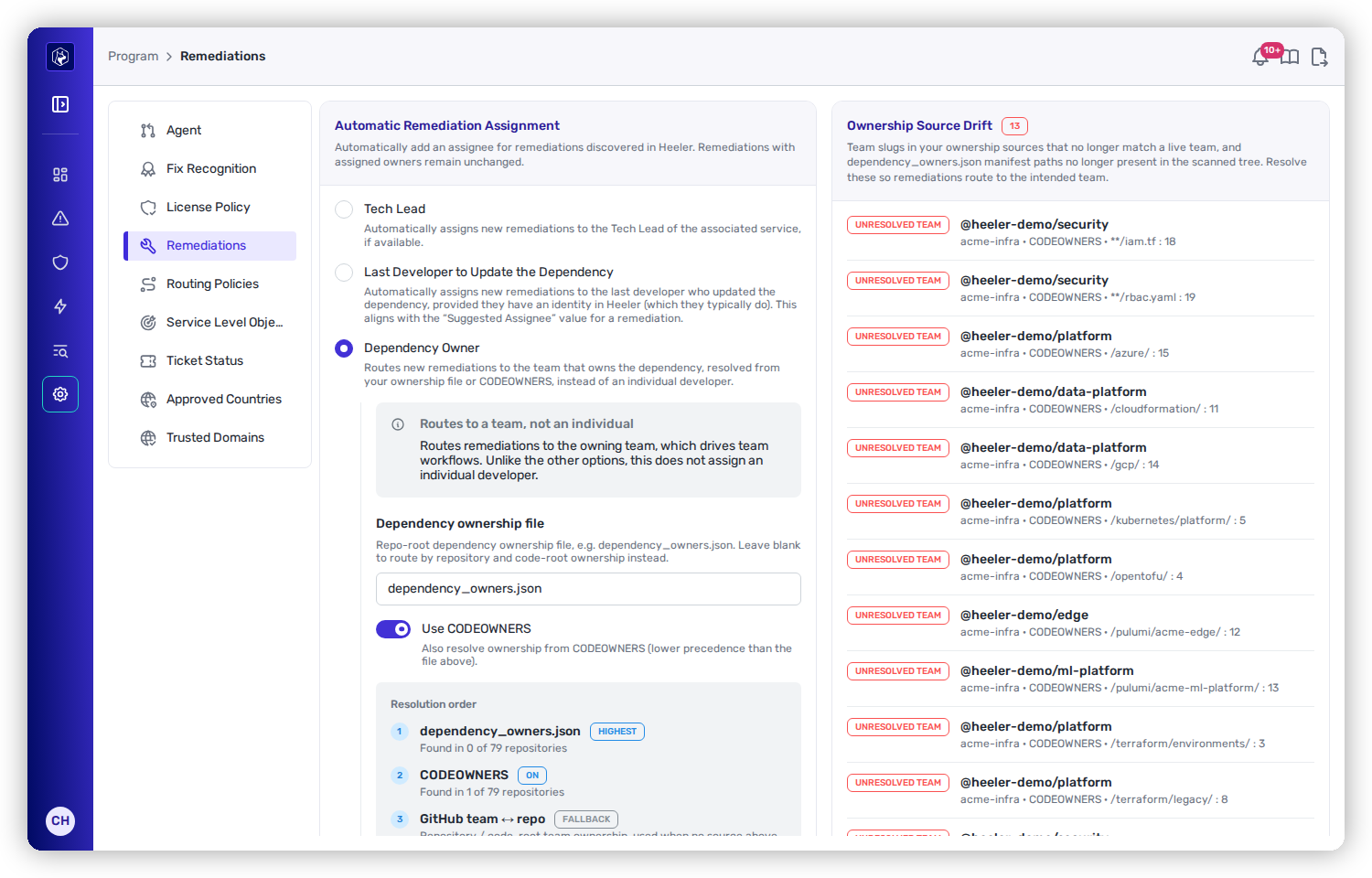Open the documentation book icon
This screenshot has width=1372, height=878.
1290,57
